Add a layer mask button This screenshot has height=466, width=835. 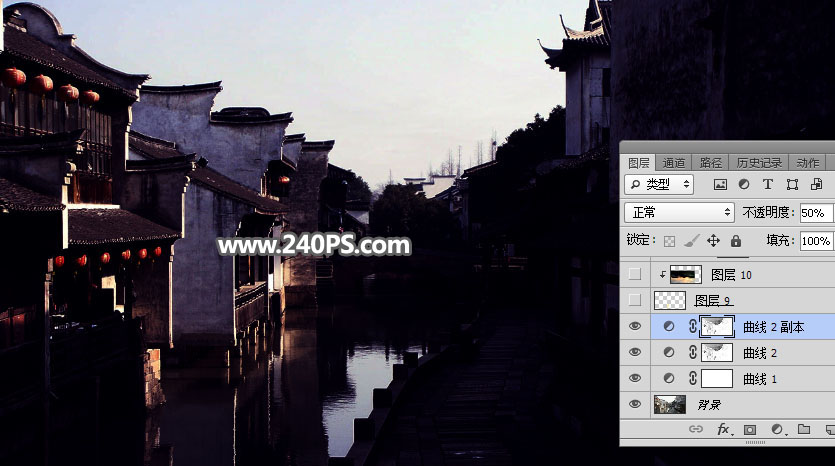click(x=750, y=429)
